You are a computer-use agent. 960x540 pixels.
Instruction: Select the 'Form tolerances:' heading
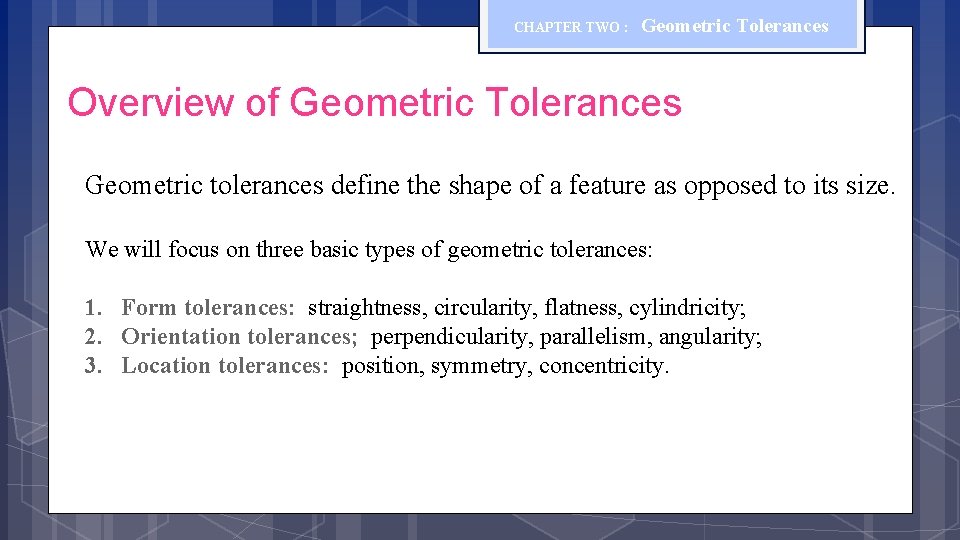pos(208,307)
